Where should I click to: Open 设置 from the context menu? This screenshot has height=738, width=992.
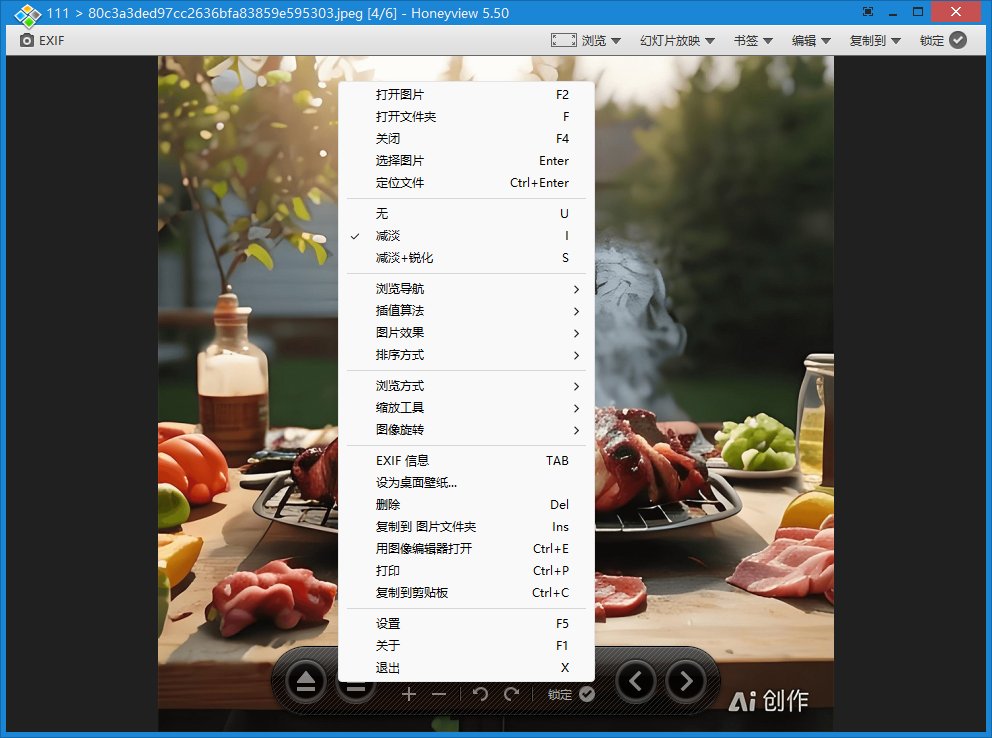click(388, 623)
